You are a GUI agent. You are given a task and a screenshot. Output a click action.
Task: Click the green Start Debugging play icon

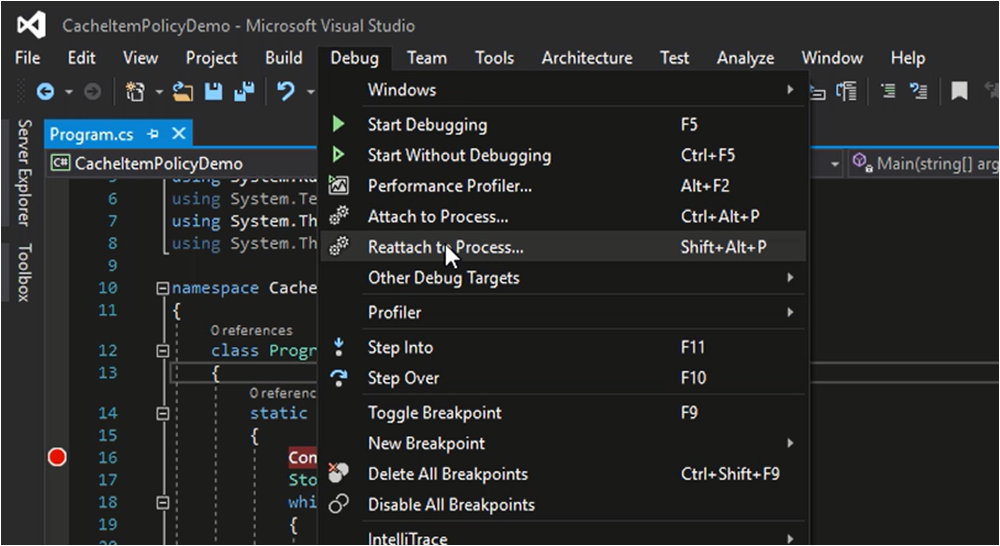coord(339,124)
